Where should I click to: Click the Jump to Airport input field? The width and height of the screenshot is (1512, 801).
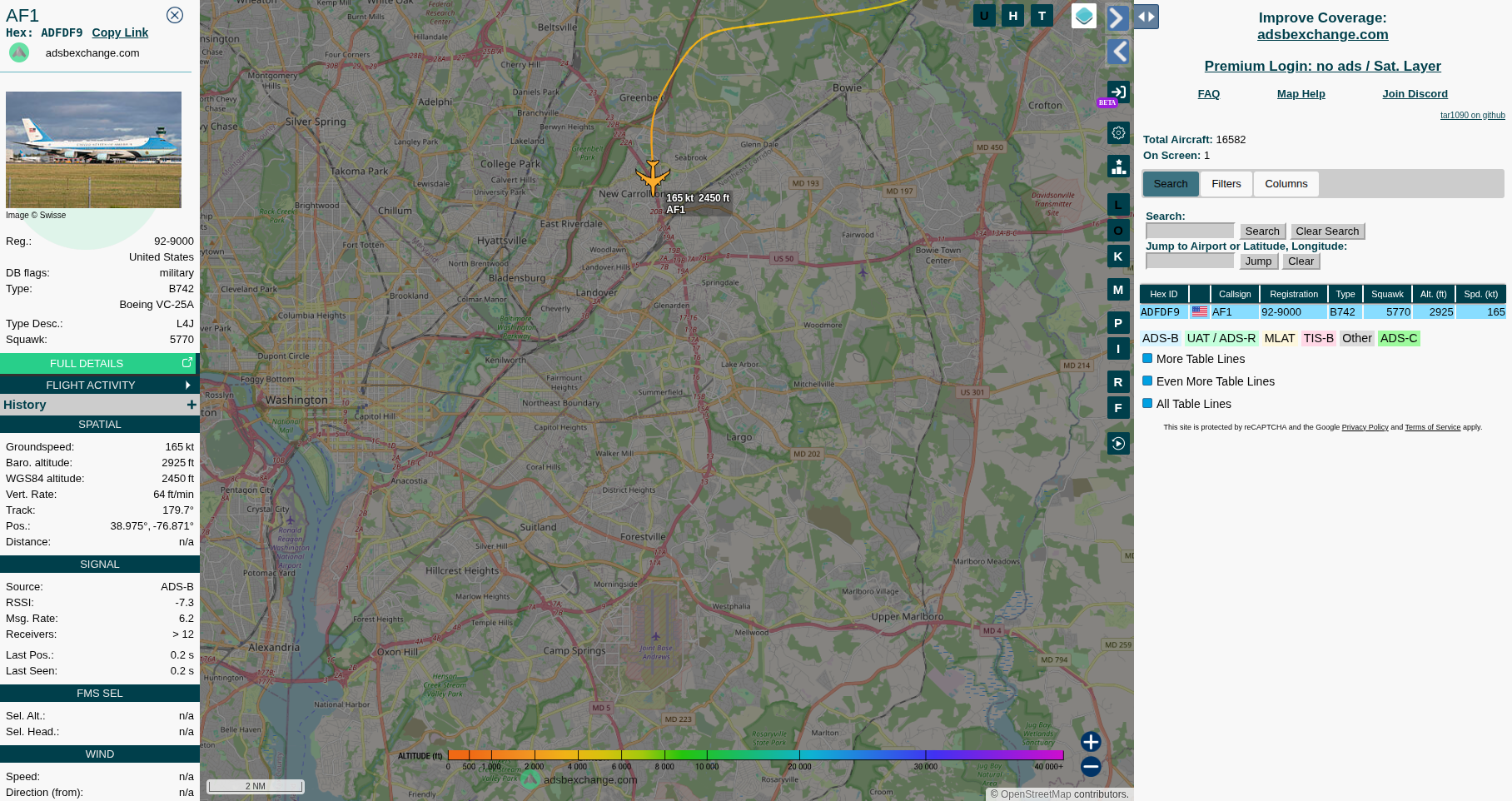pos(1190,261)
